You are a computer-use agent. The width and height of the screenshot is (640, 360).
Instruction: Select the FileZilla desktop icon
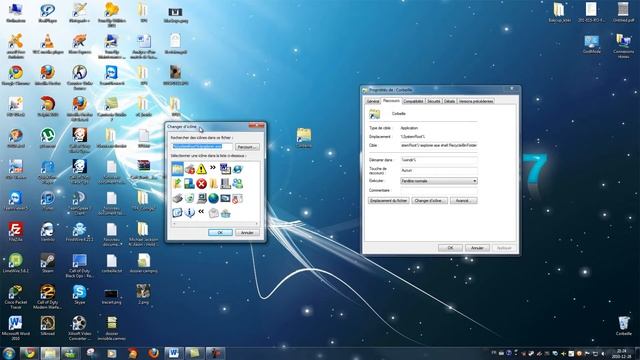(16, 232)
